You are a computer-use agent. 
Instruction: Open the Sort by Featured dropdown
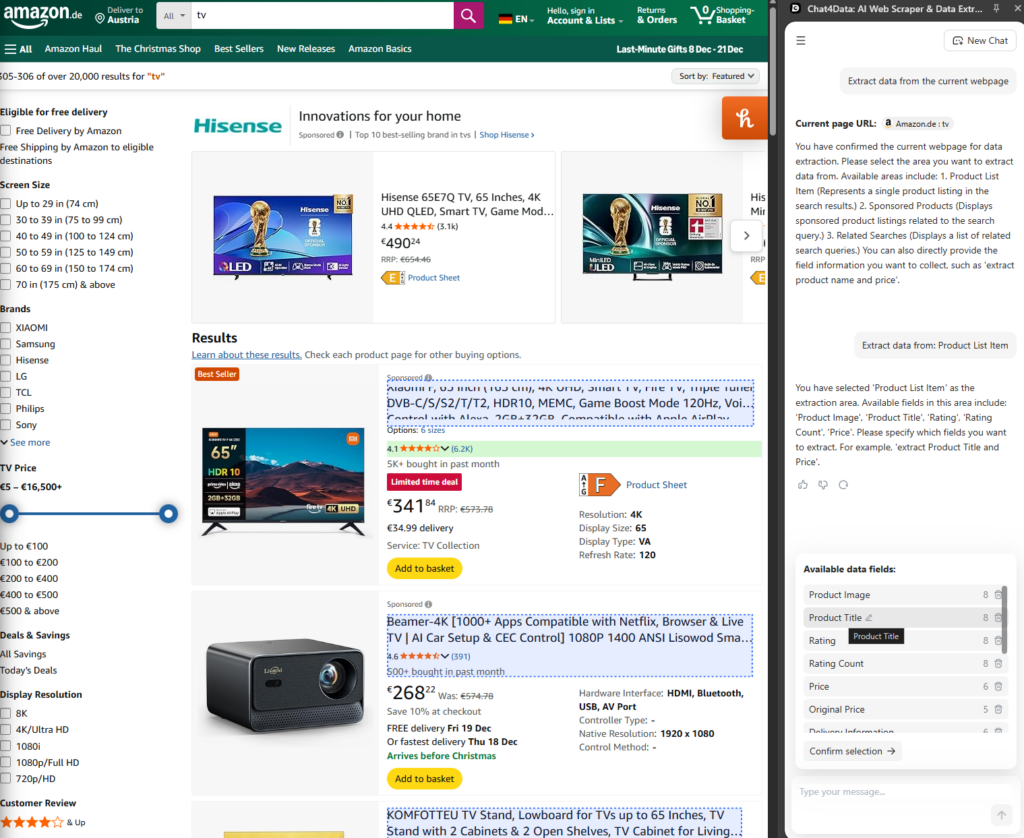point(718,75)
